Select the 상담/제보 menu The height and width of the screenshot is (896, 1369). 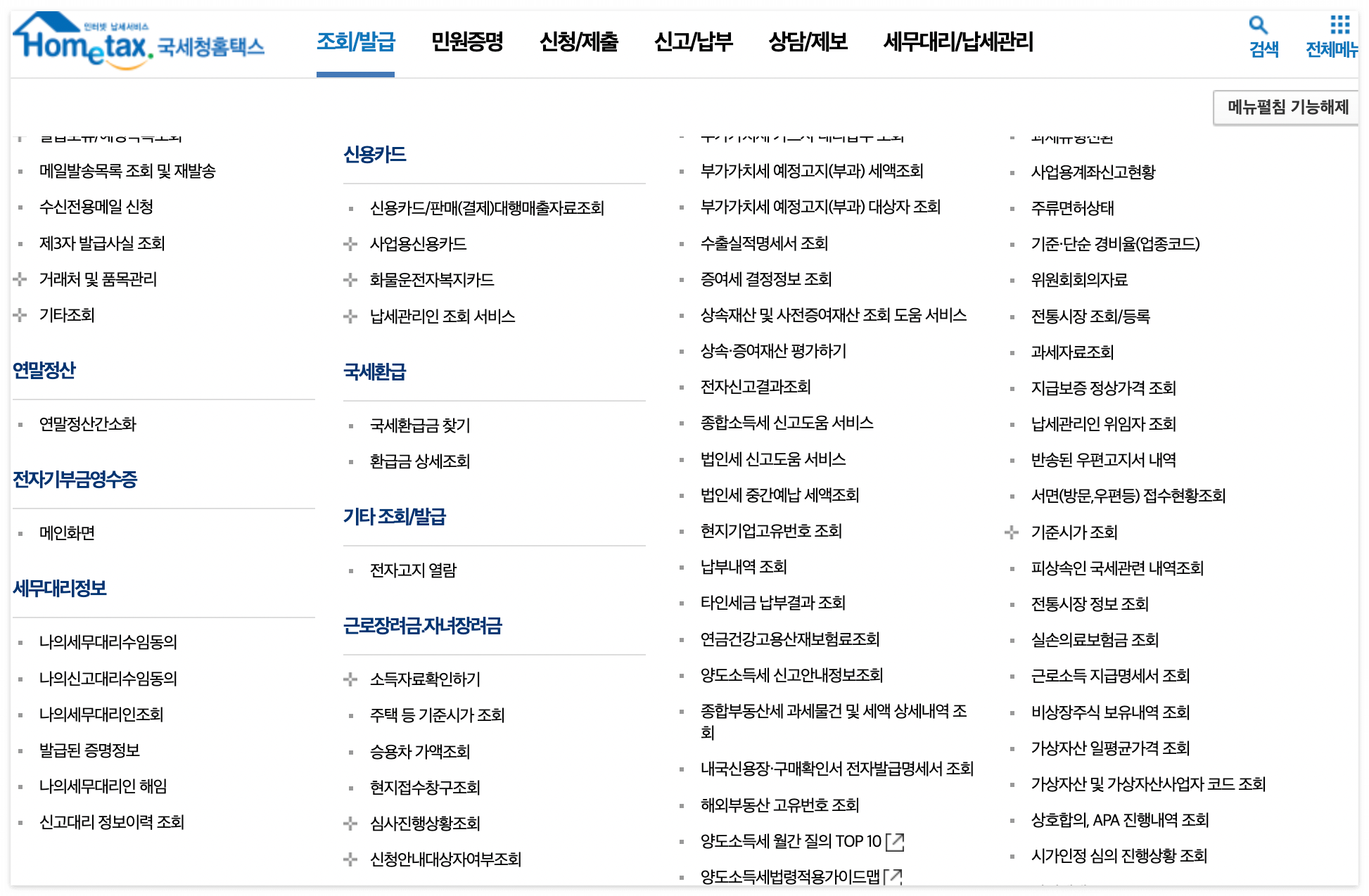(x=808, y=42)
